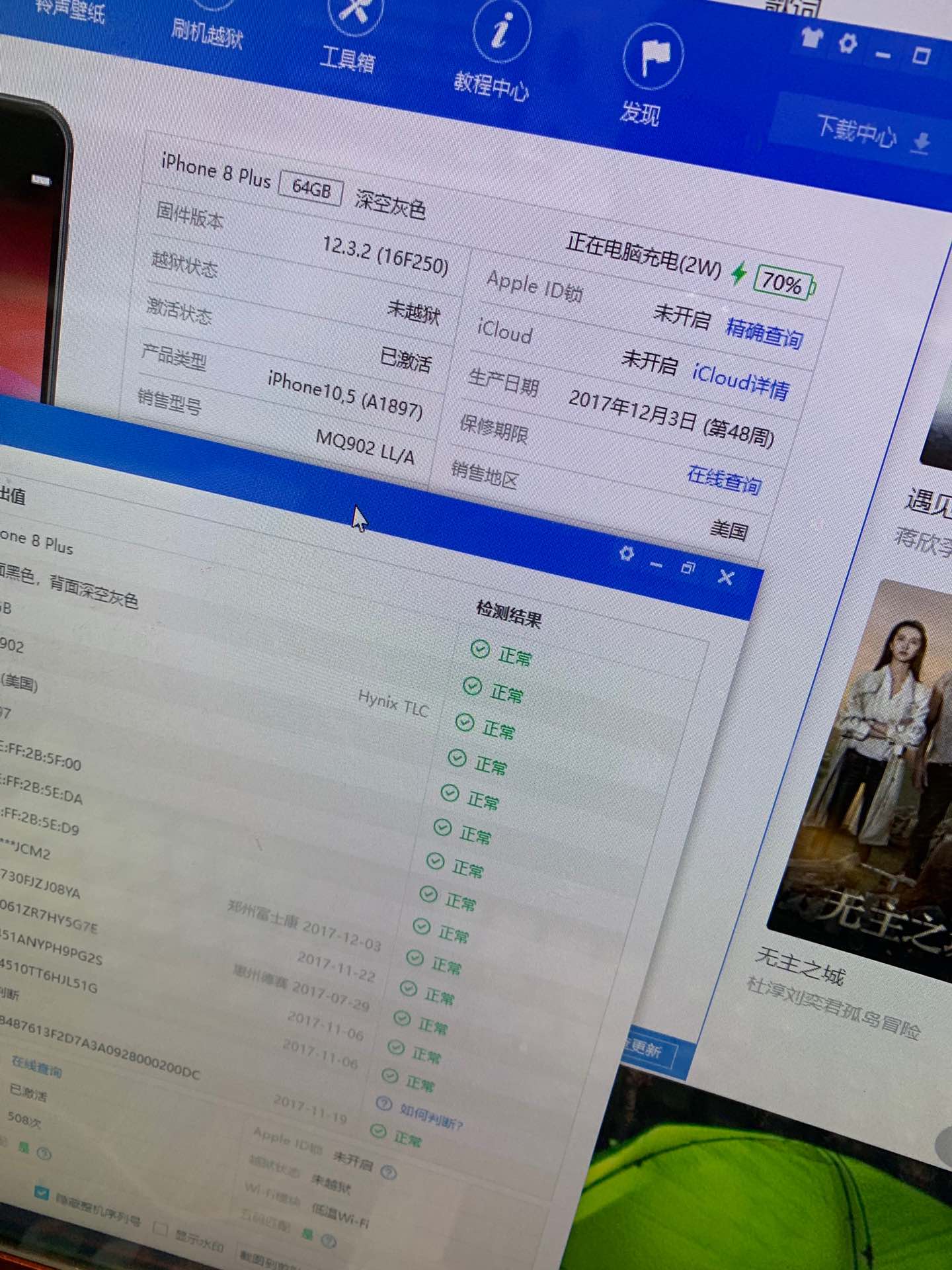Select the 教程中心 tab label

click(x=491, y=85)
